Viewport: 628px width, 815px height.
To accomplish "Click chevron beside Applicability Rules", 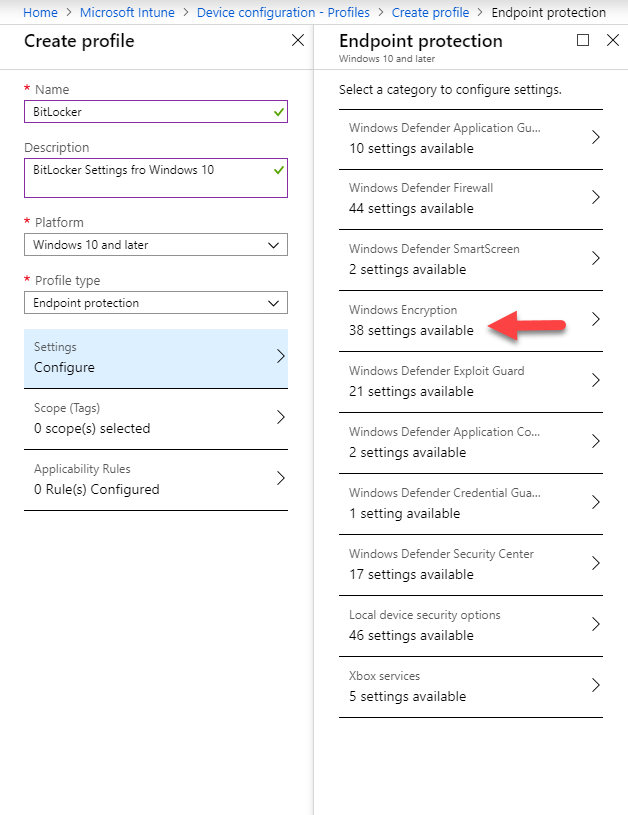I will point(281,478).
